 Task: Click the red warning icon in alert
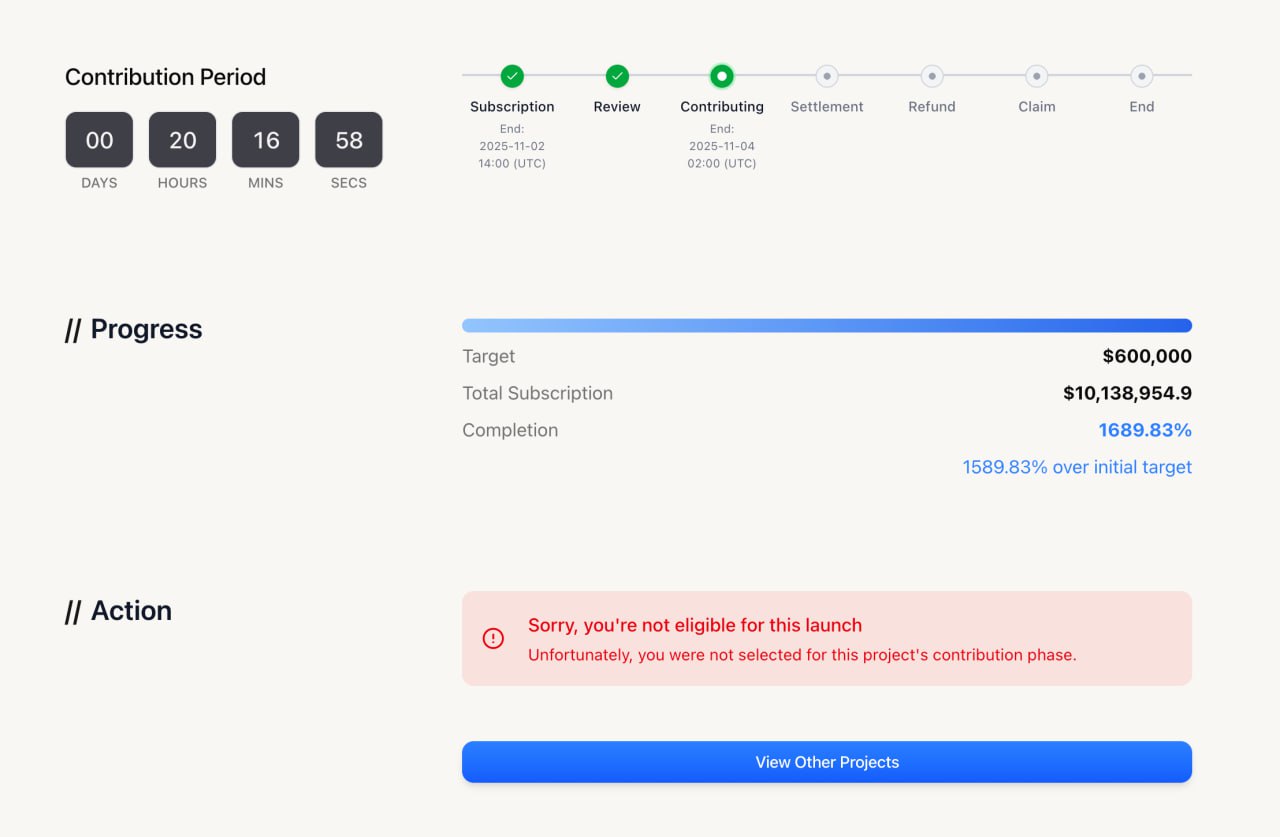pos(493,638)
